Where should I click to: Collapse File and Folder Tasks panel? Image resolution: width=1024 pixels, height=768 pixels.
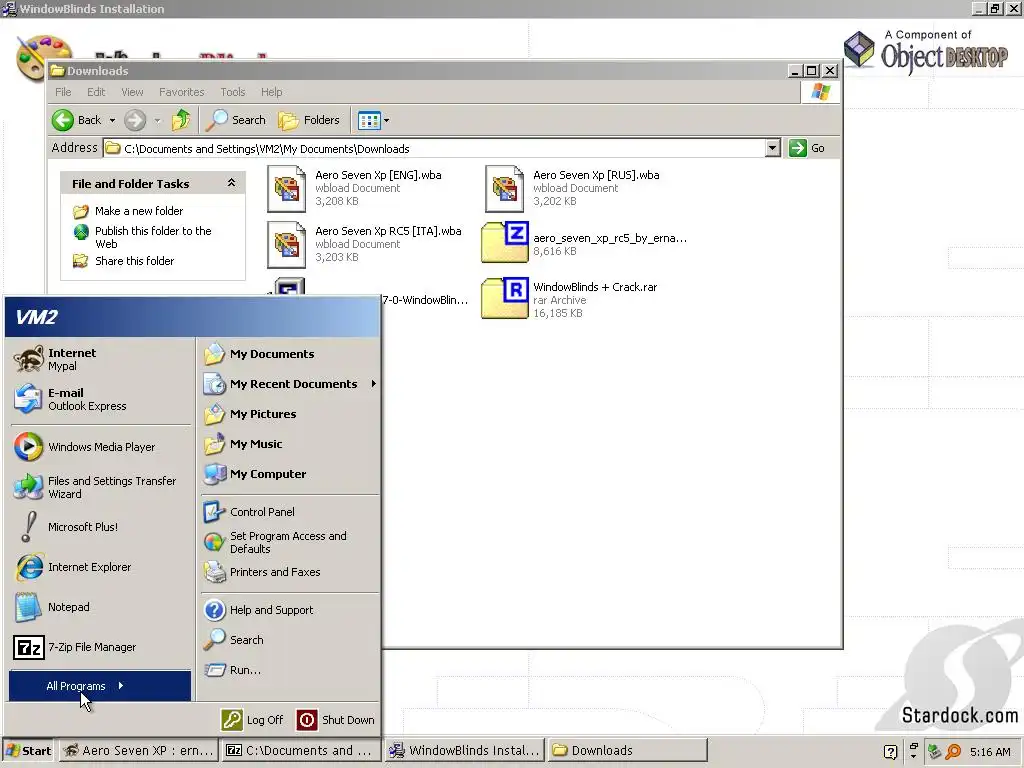(231, 184)
